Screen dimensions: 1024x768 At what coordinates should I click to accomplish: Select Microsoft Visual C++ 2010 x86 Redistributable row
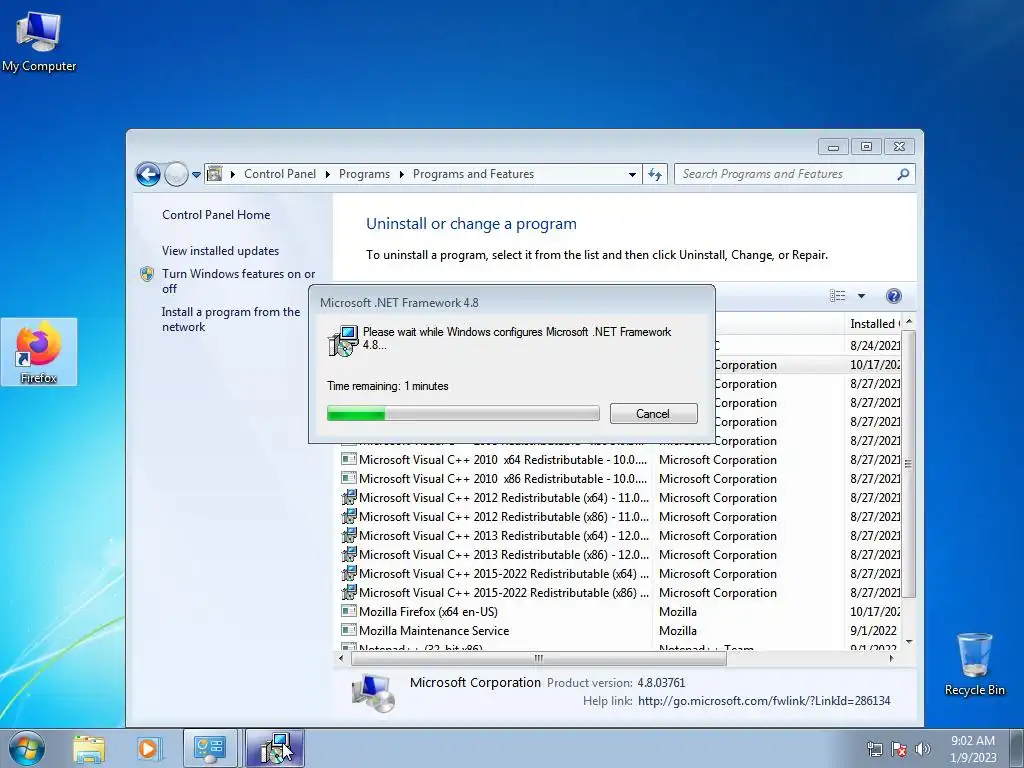pyautogui.click(x=620, y=479)
